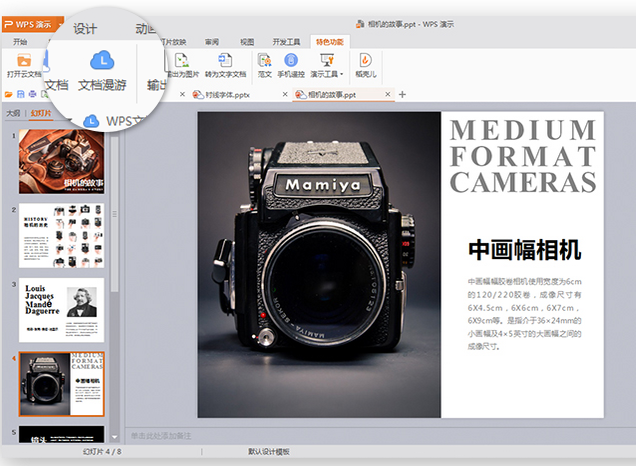
Task: Switch to the 开发工具 tab
Action: click(286, 42)
